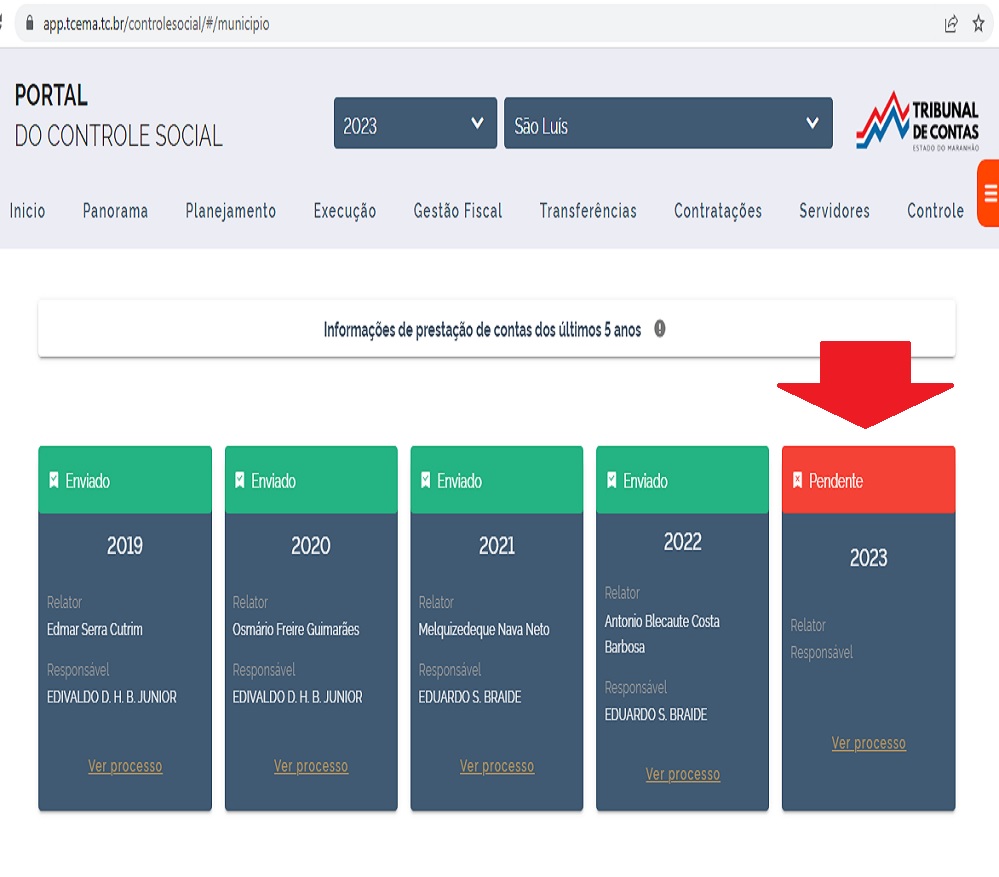Click the browser address bar URL
The height and width of the screenshot is (877, 999).
(156, 24)
